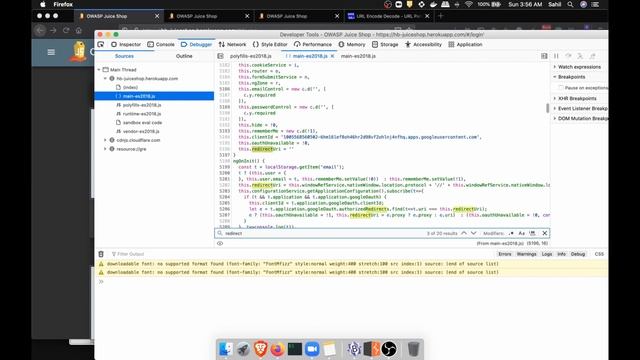
Task: Expand the resource://gre node
Action: 105,149
